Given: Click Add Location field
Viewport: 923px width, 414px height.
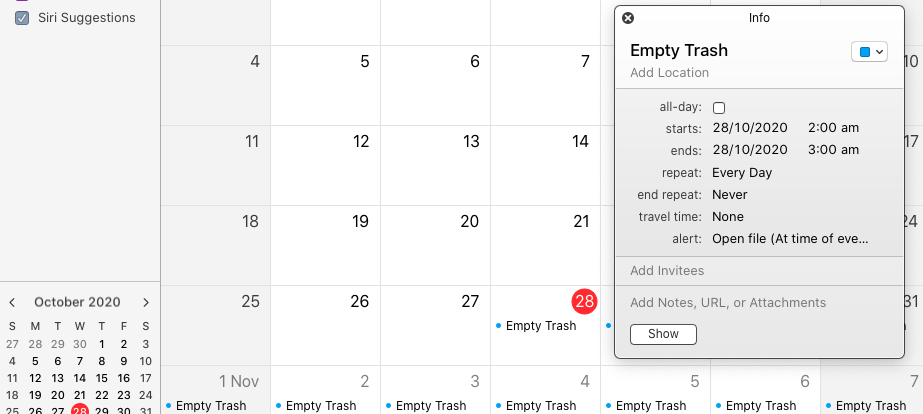Looking at the screenshot, I should (669, 73).
